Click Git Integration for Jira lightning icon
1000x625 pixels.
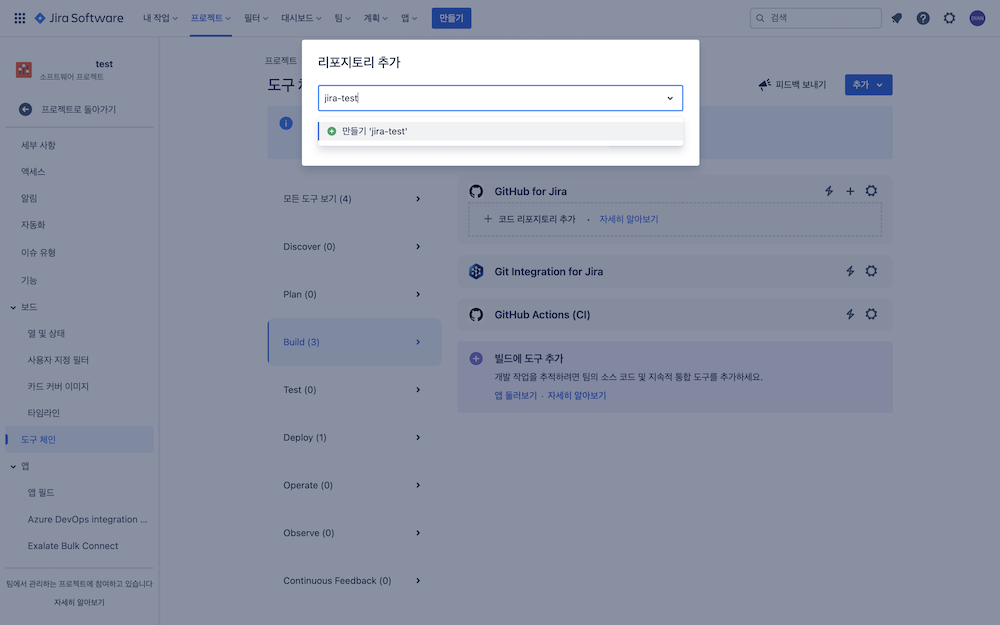[x=850, y=272]
